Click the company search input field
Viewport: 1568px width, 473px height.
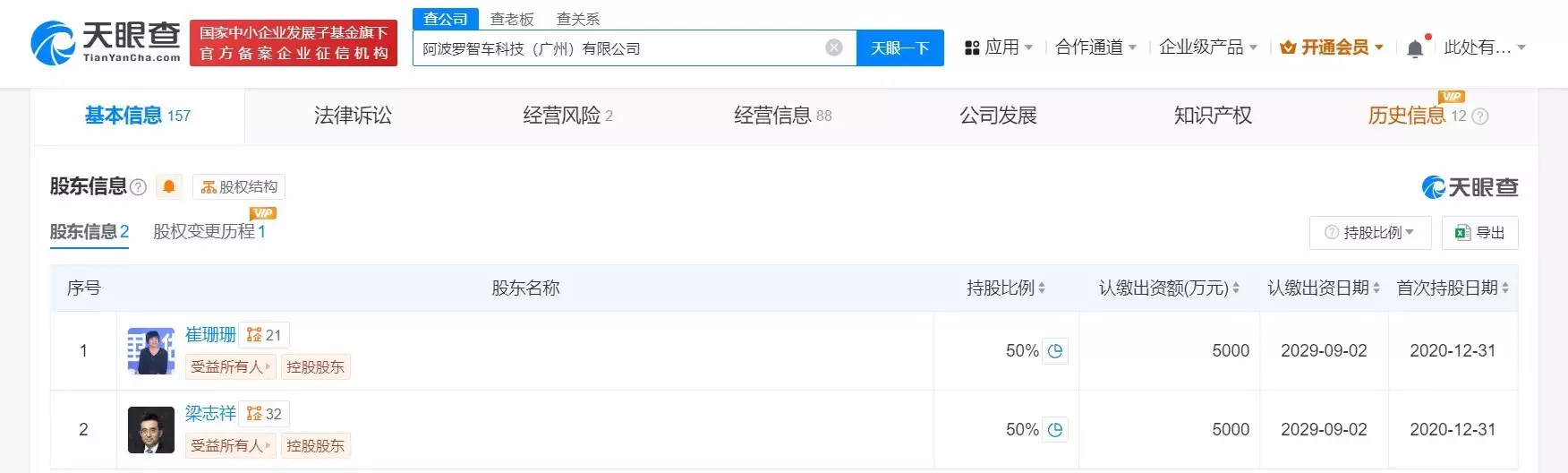coord(618,48)
